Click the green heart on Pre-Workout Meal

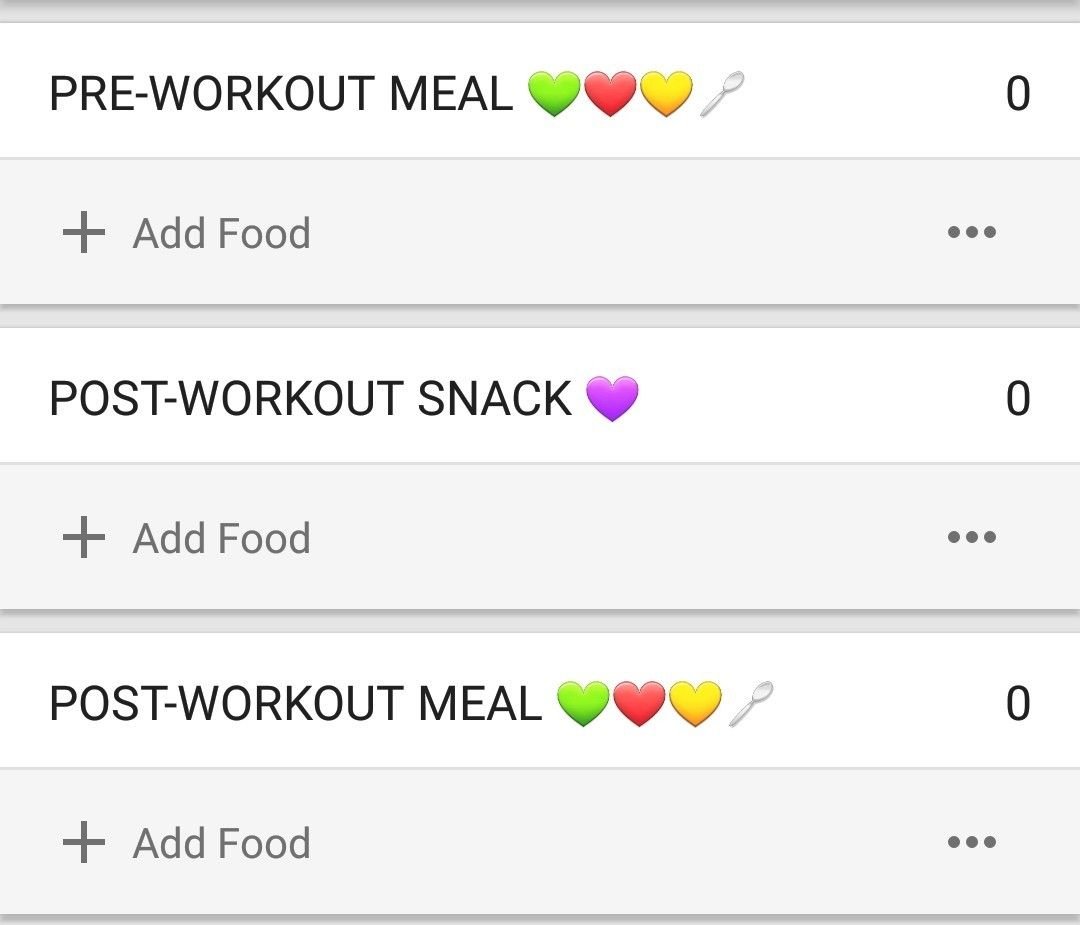553,96
